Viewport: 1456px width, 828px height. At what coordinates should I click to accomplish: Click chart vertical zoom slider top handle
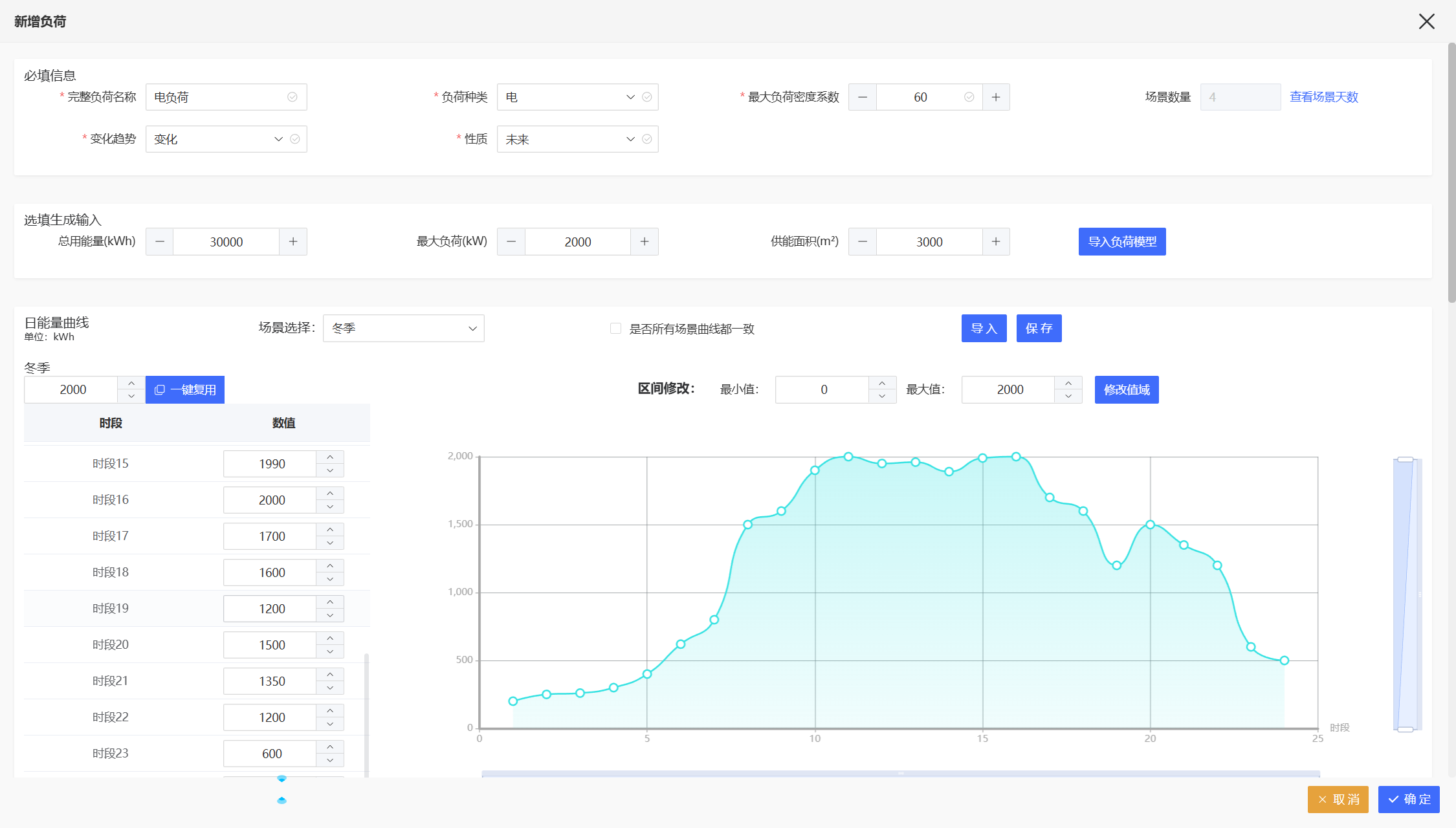coord(1405,459)
